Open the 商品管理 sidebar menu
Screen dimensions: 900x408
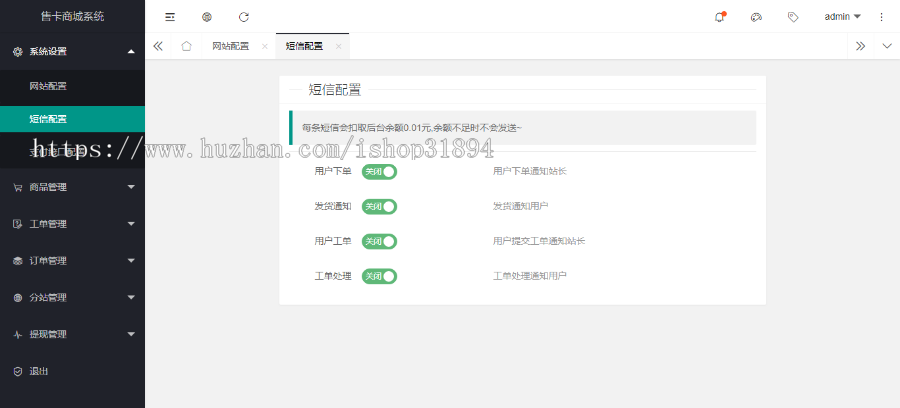click(x=72, y=187)
